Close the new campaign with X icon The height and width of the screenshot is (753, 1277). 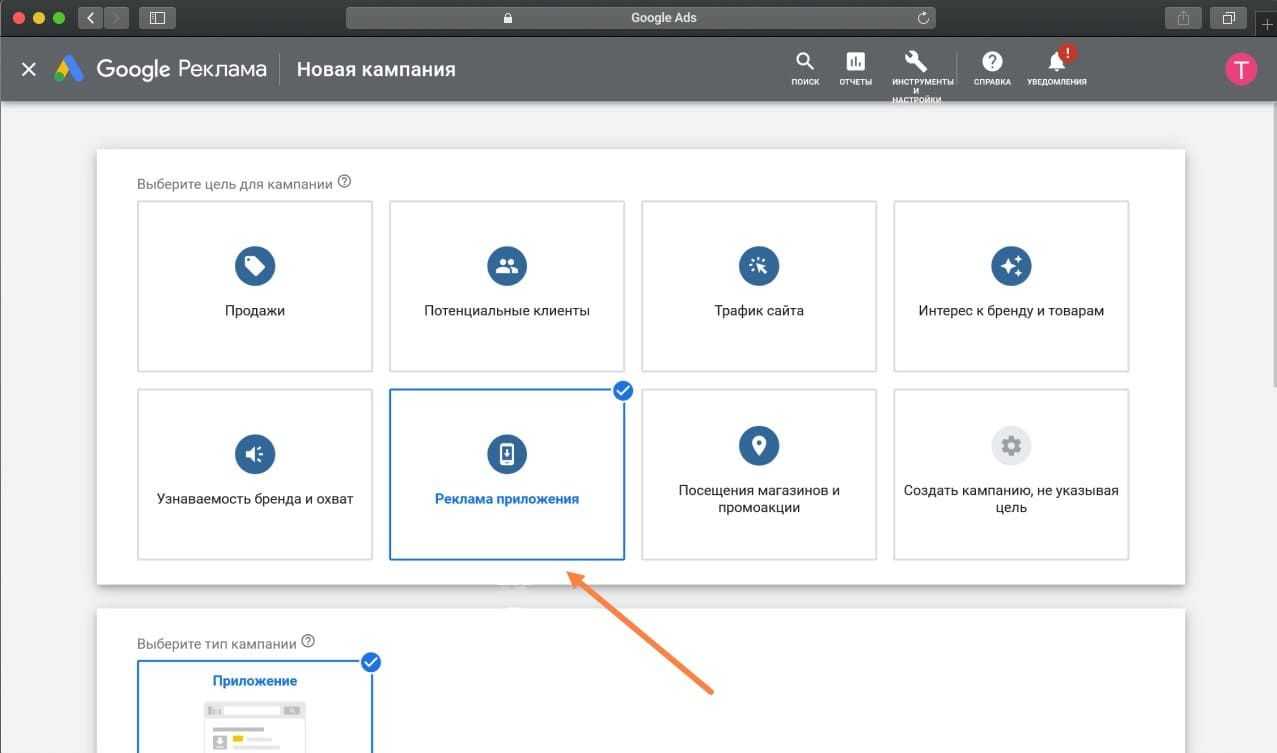pos(29,69)
